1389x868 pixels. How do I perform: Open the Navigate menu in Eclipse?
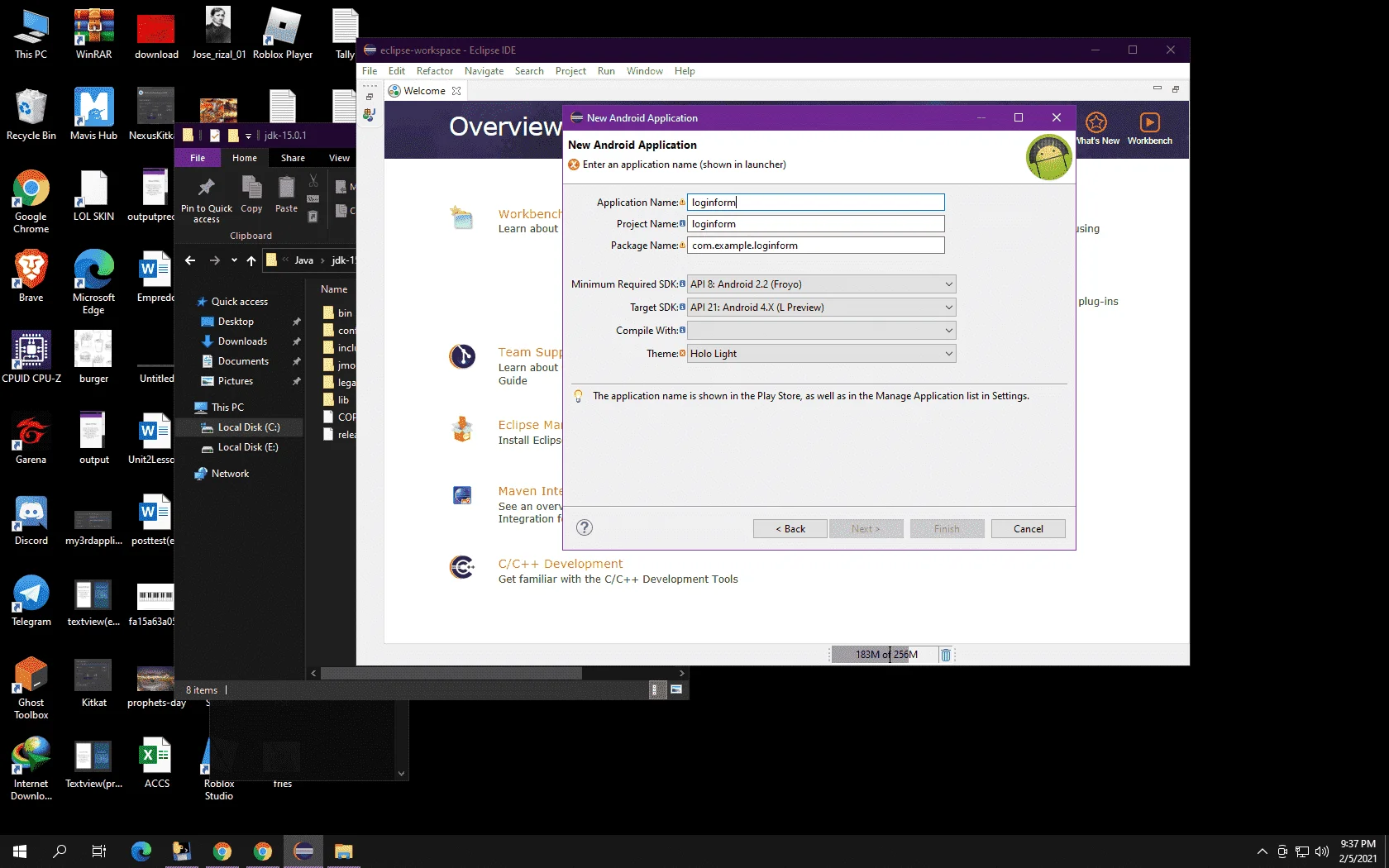[484, 71]
